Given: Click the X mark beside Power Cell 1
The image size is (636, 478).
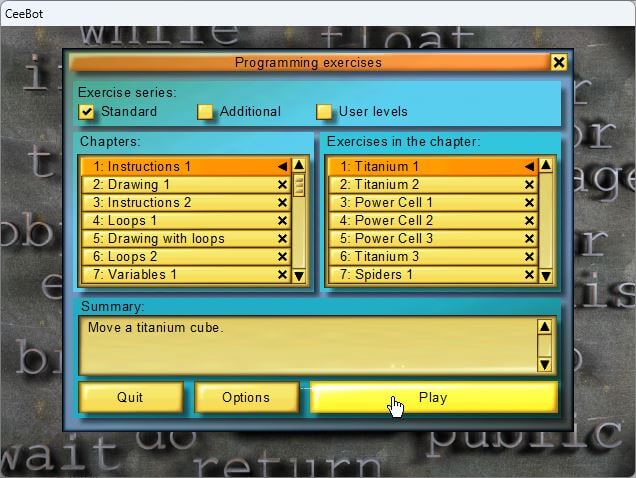Looking at the screenshot, I should pyautogui.click(x=529, y=202).
